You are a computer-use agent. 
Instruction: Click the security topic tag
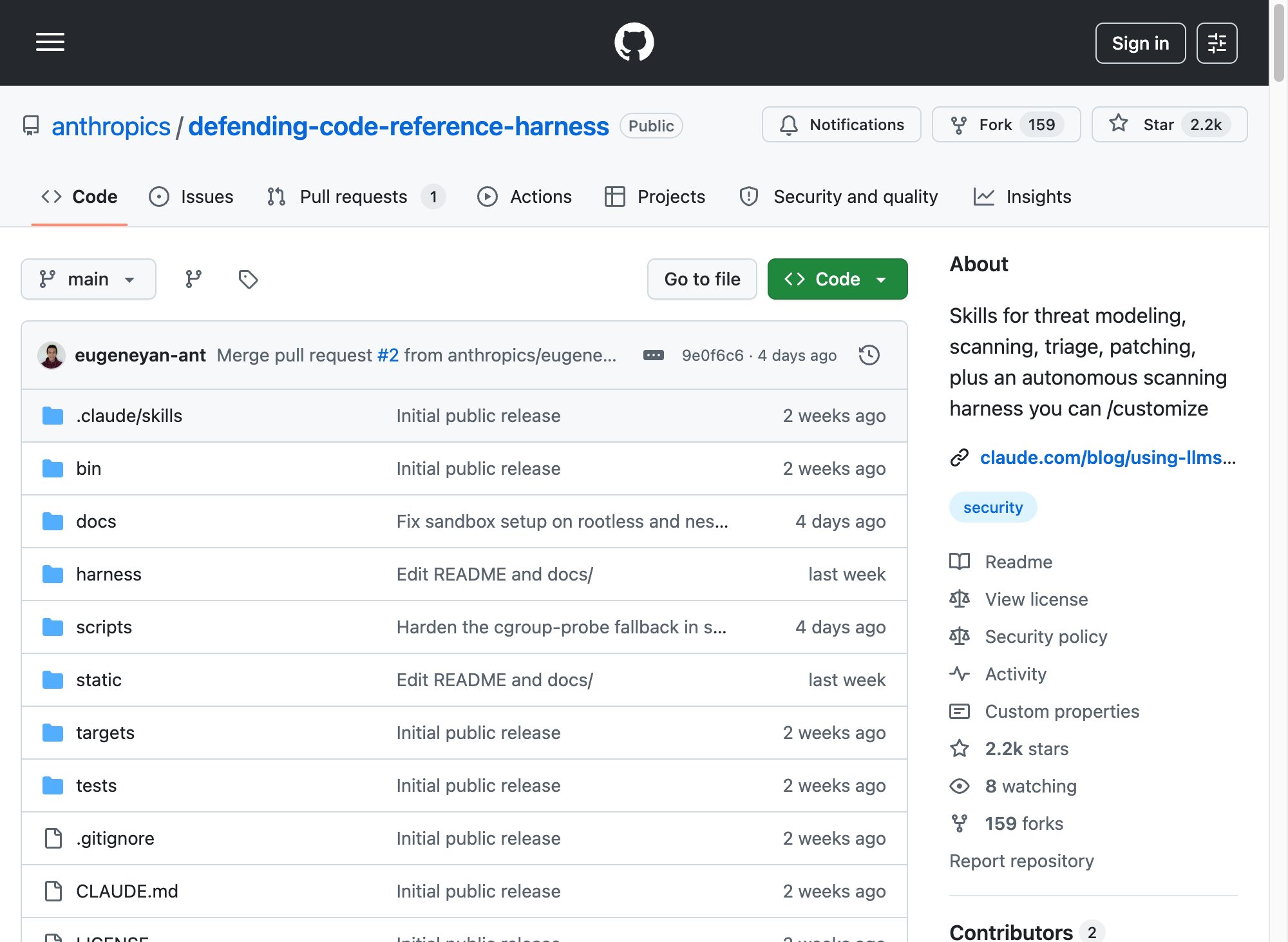(x=993, y=507)
